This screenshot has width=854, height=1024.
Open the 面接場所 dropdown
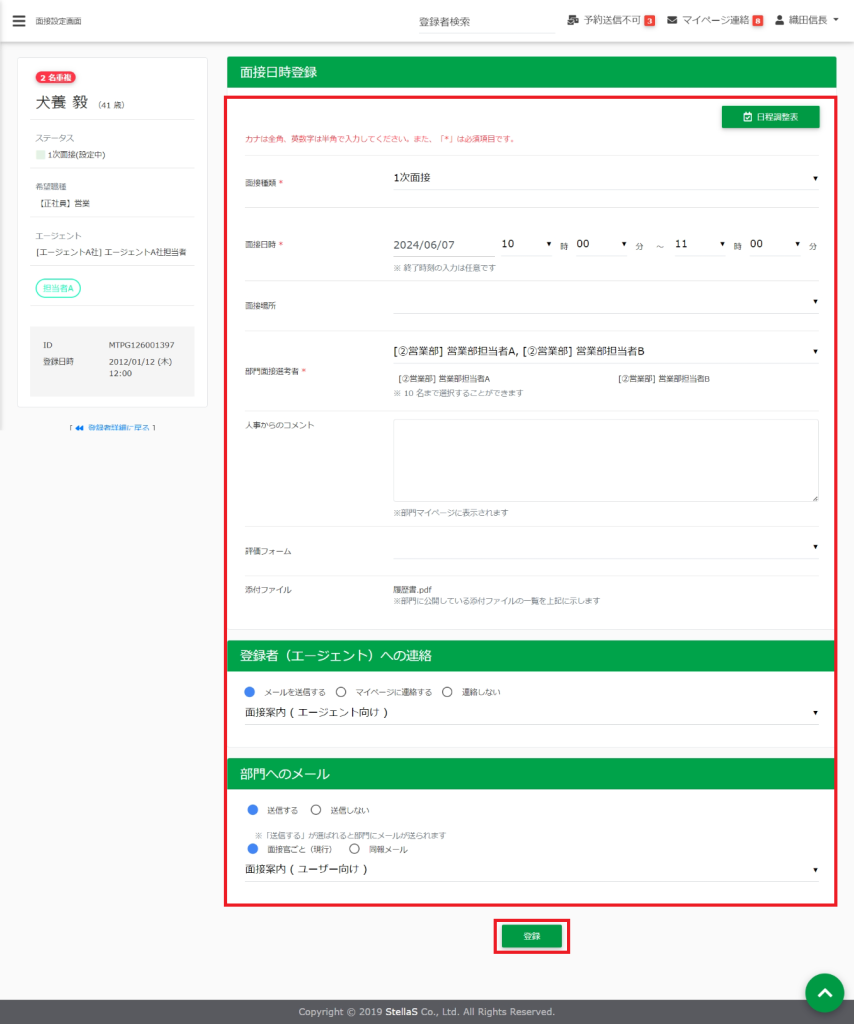605,301
